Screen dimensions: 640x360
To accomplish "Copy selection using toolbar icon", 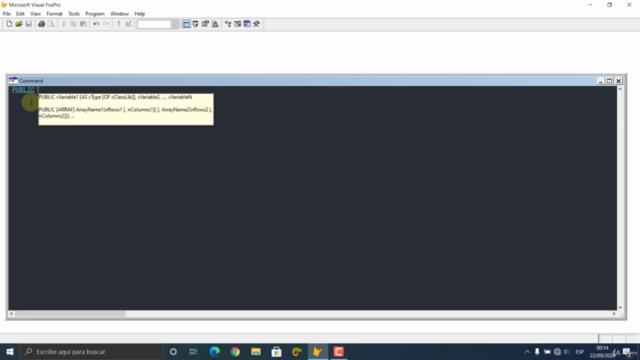I will pyautogui.click(x=73, y=24).
